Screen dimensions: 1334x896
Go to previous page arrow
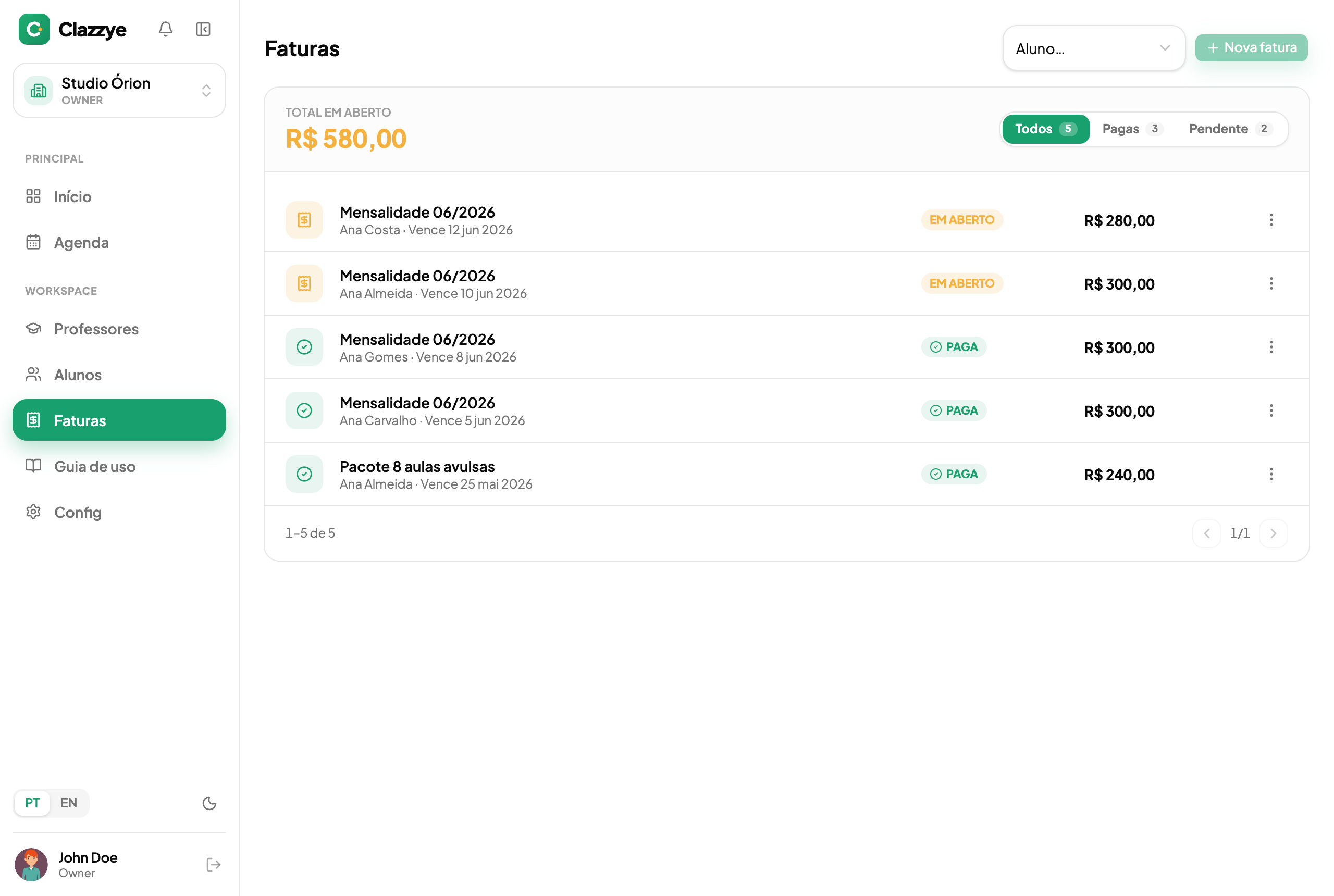pos(1206,533)
